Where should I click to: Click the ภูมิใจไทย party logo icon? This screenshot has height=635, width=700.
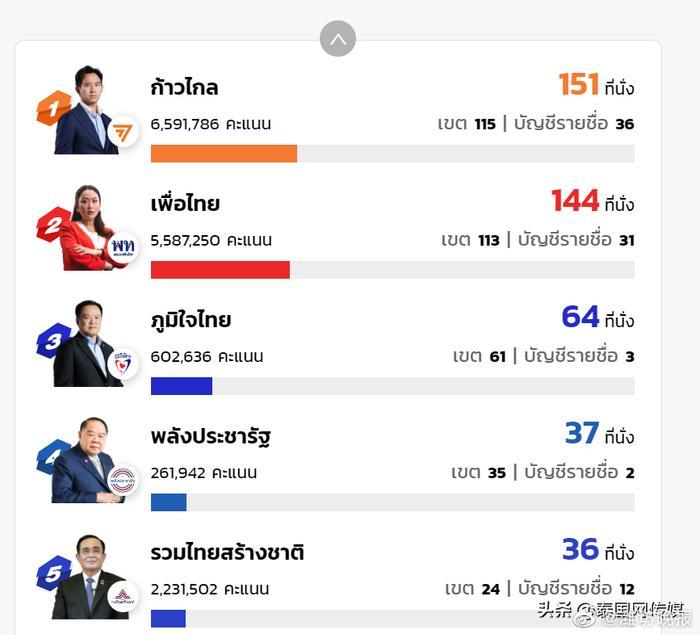[123, 364]
